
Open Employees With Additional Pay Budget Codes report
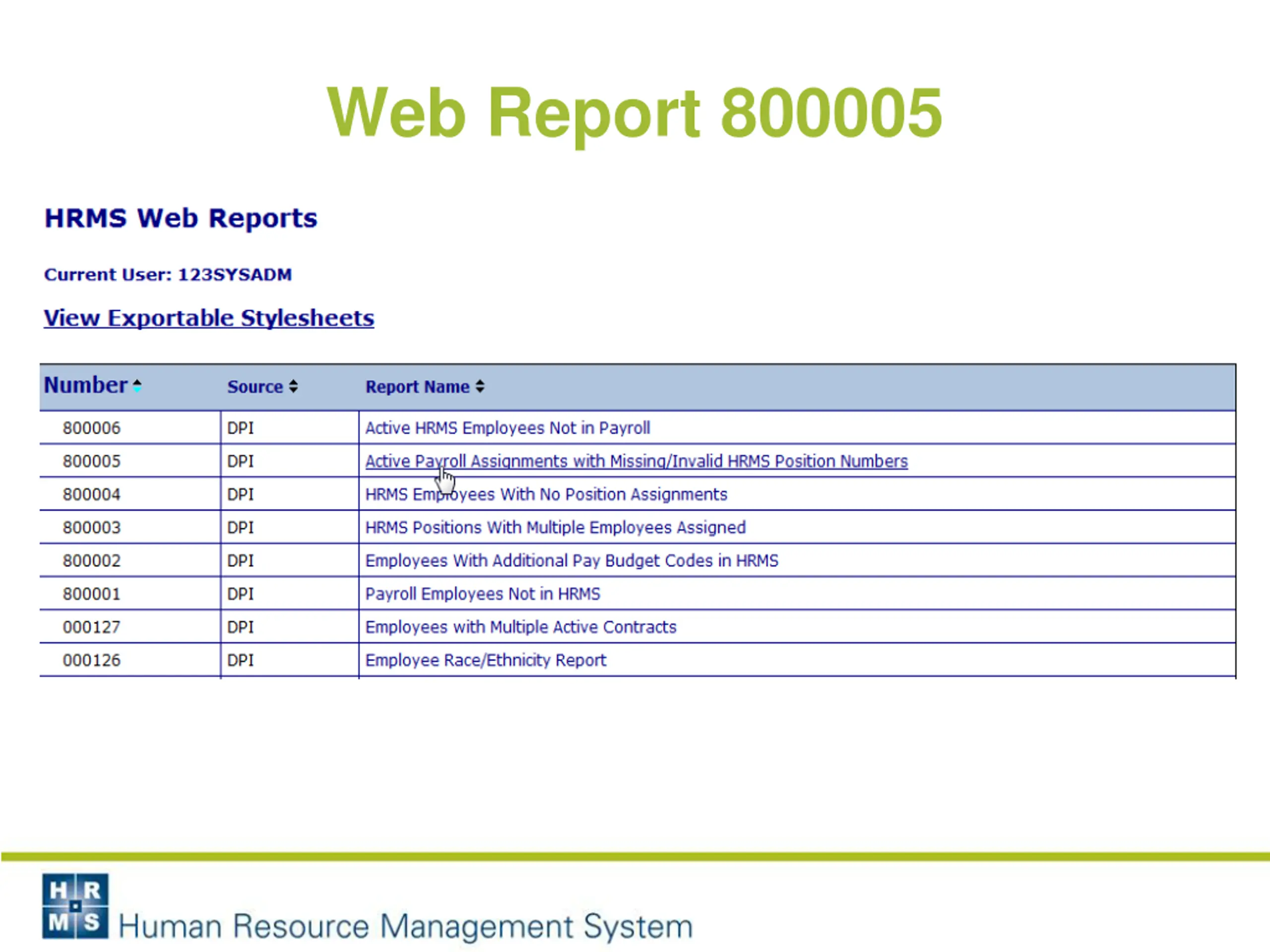pos(572,561)
